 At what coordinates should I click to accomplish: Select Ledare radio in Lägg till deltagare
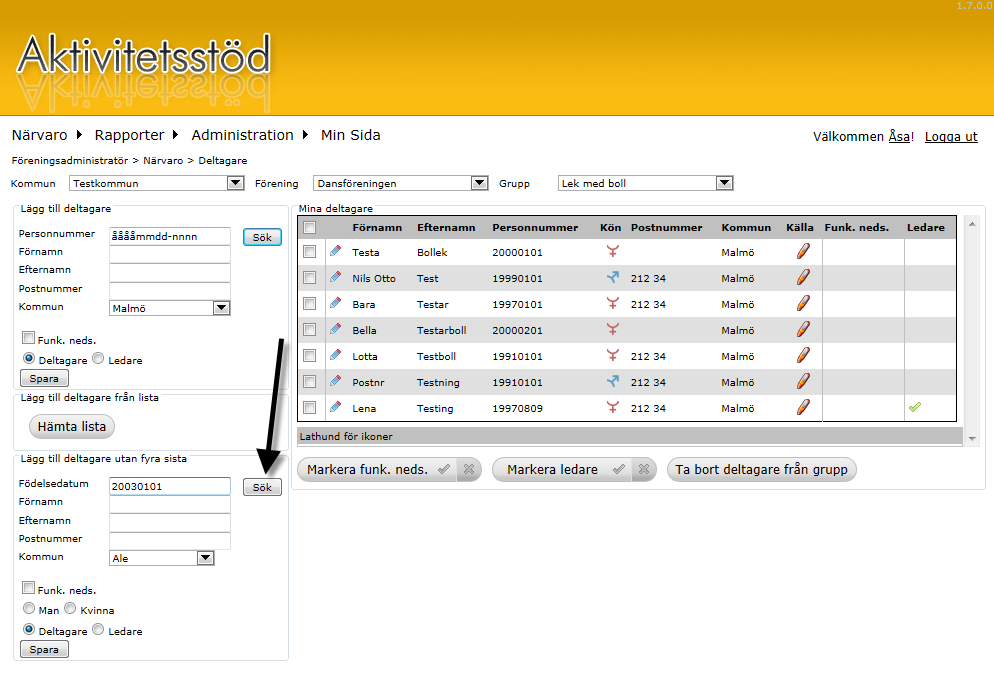(x=98, y=358)
